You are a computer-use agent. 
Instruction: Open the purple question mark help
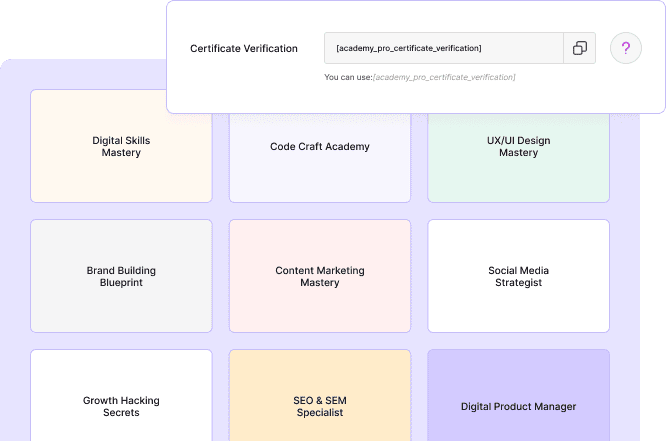[x=626, y=48]
